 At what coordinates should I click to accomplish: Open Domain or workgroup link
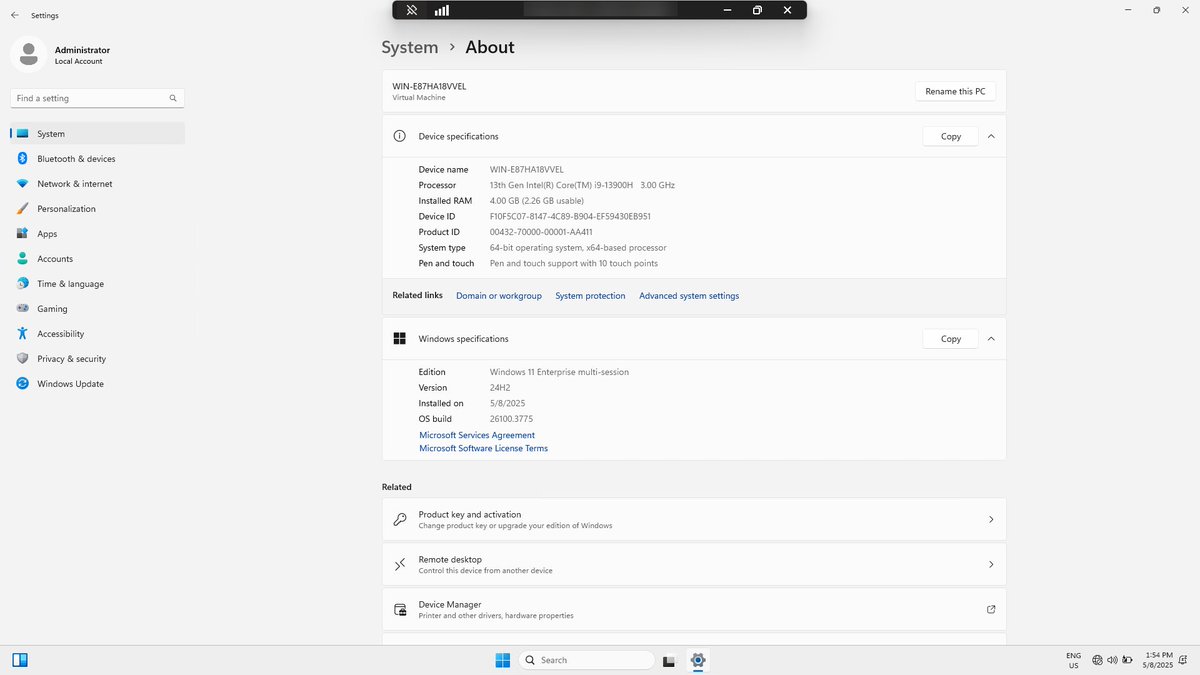499,296
